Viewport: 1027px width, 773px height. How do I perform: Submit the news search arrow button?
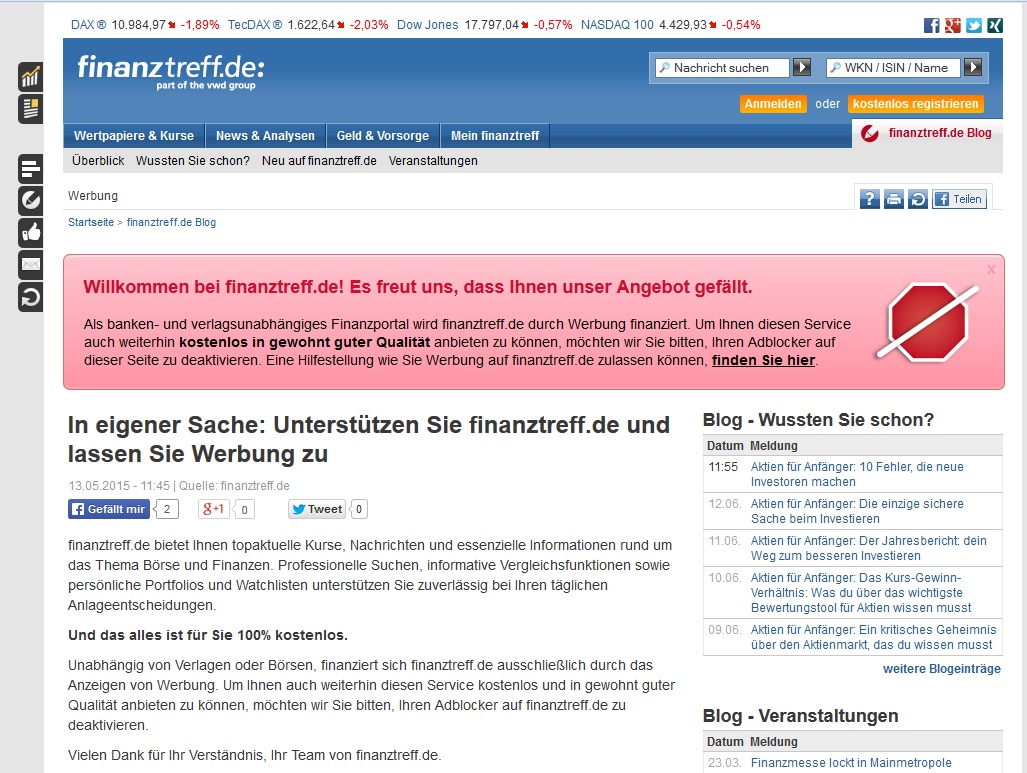[802, 67]
